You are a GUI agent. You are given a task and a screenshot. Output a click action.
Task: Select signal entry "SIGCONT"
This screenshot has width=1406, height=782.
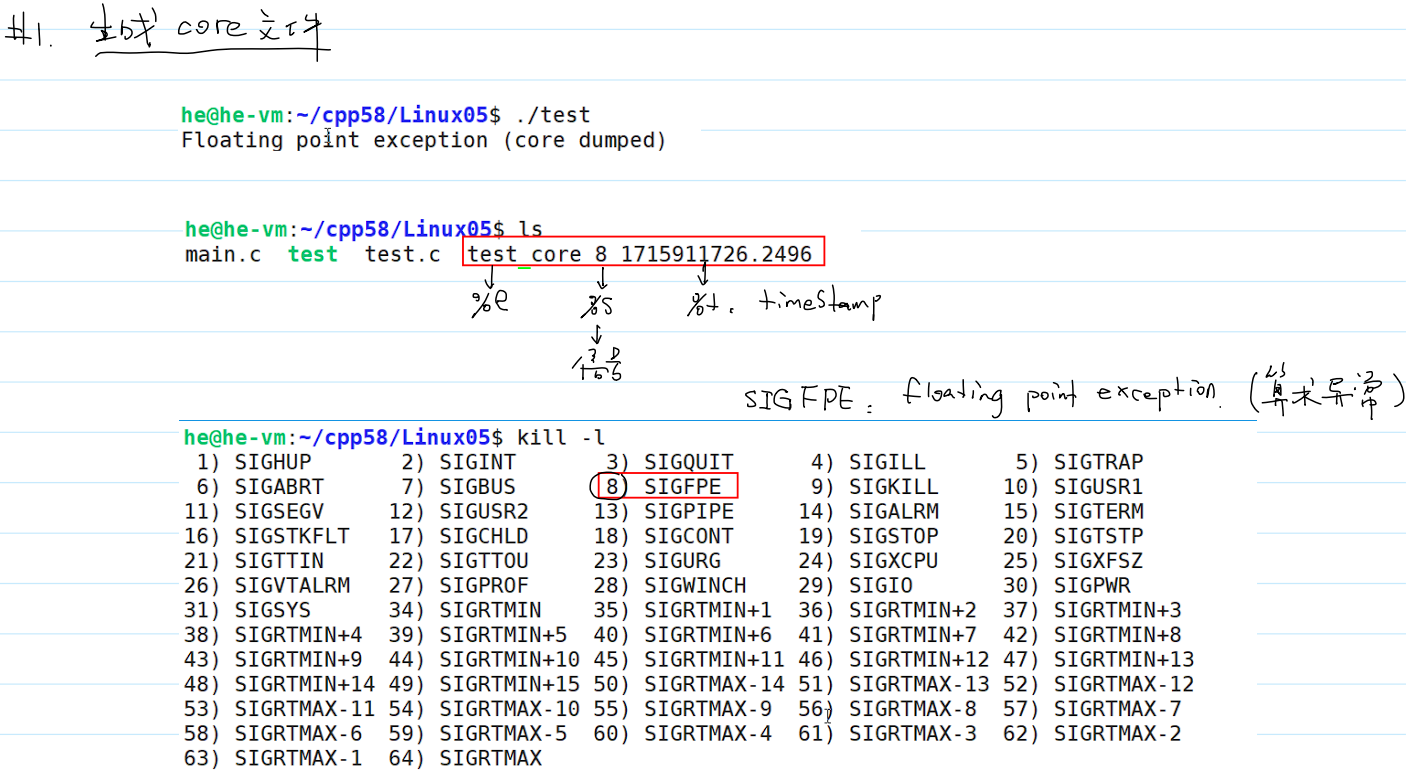click(x=689, y=536)
